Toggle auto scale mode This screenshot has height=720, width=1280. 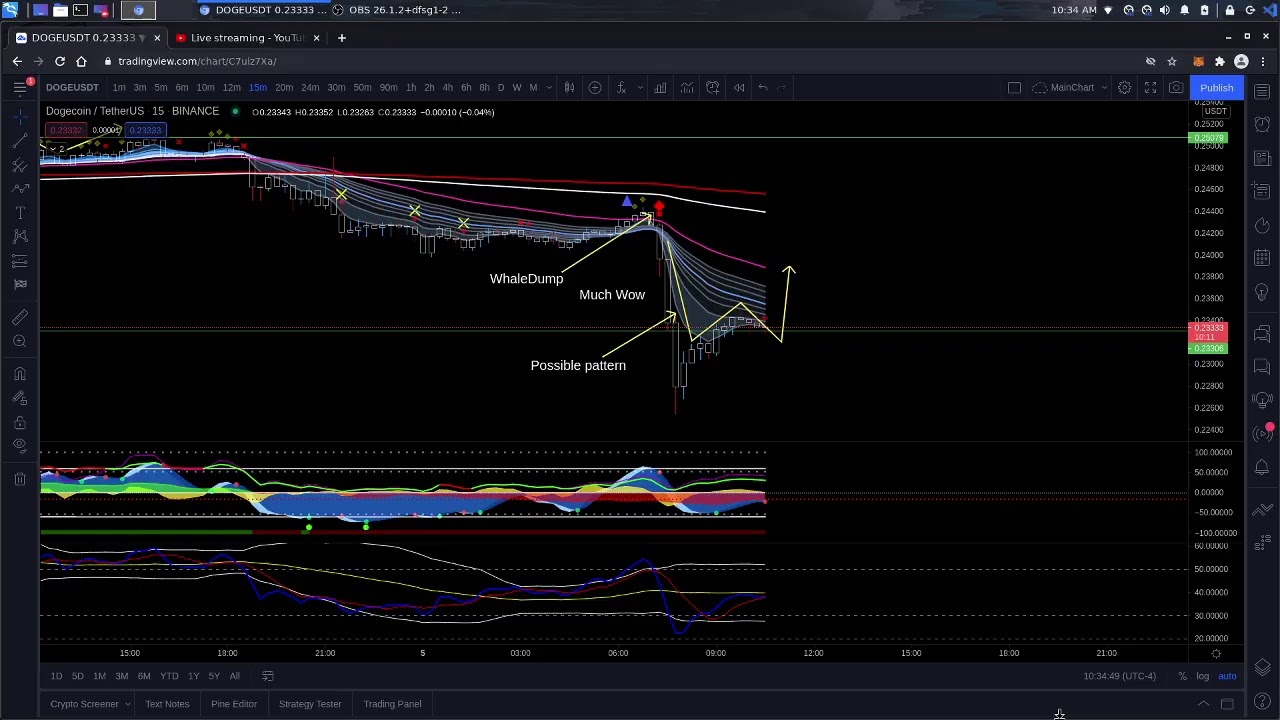pyautogui.click(x=1227, y=676)
